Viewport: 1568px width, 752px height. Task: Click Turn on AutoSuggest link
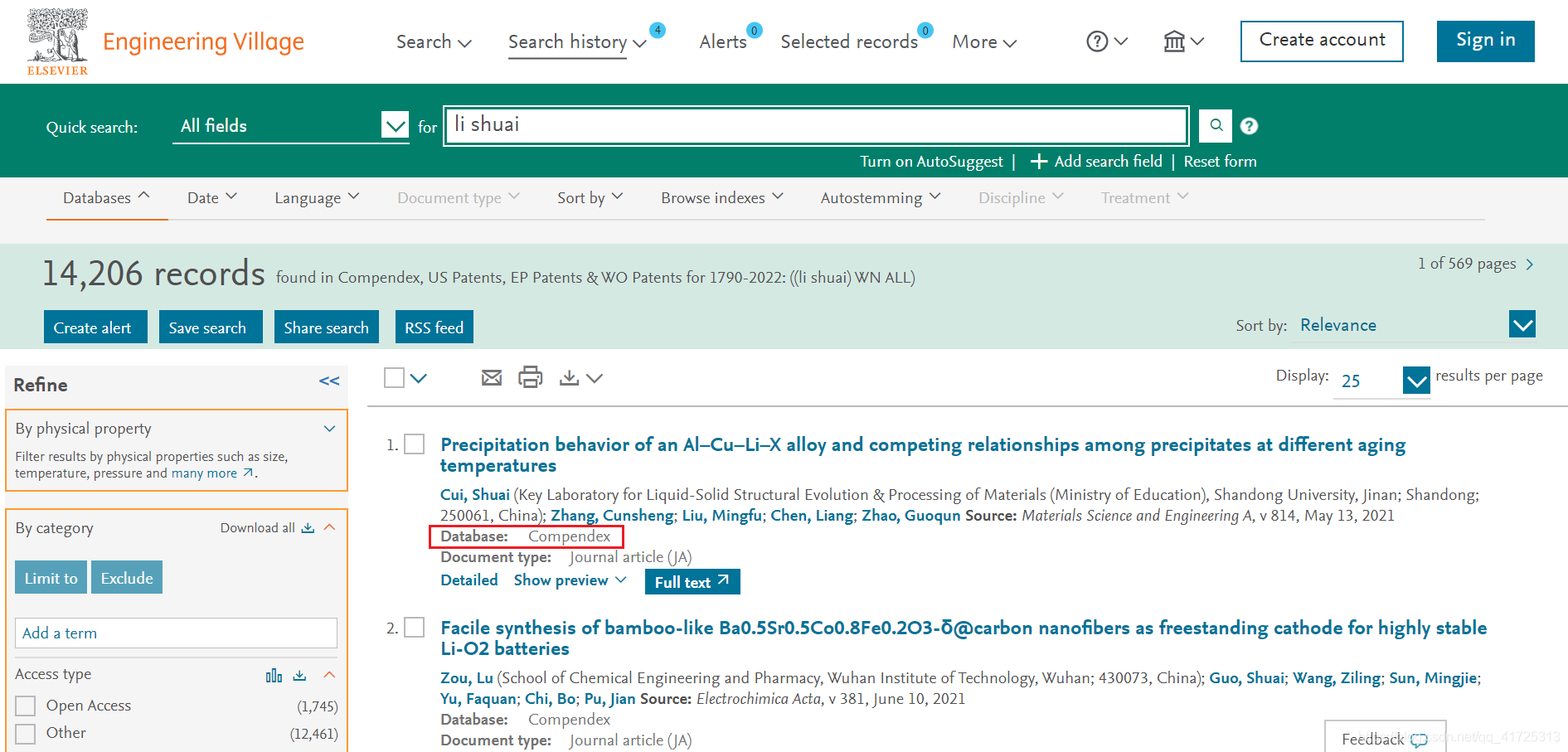[x=931, y=162]
